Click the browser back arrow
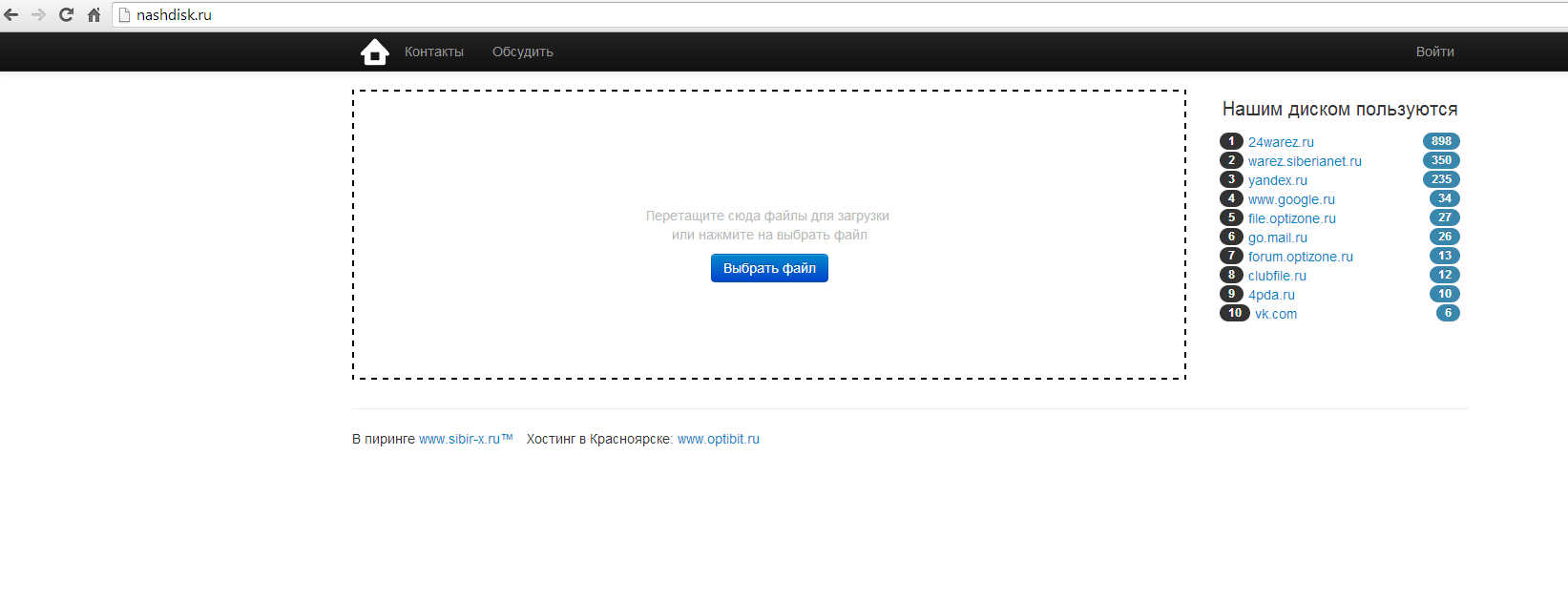 pyautogui.click(x=11, y=15)
